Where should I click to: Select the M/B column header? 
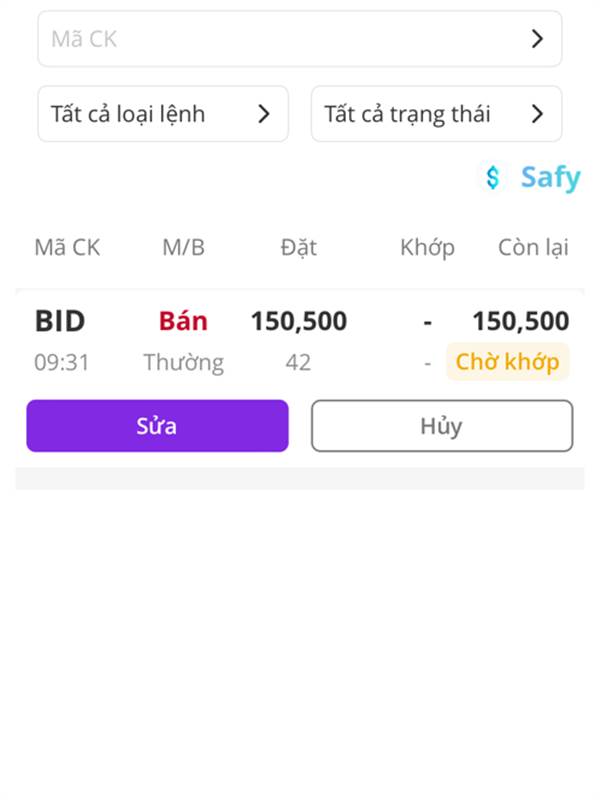(183, 248)
